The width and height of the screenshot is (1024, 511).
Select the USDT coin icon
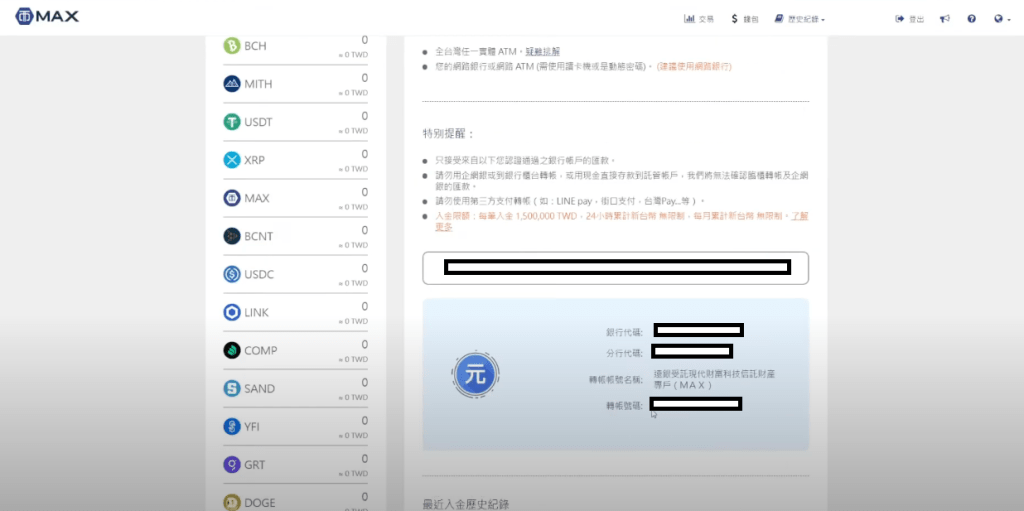(232, 122)
